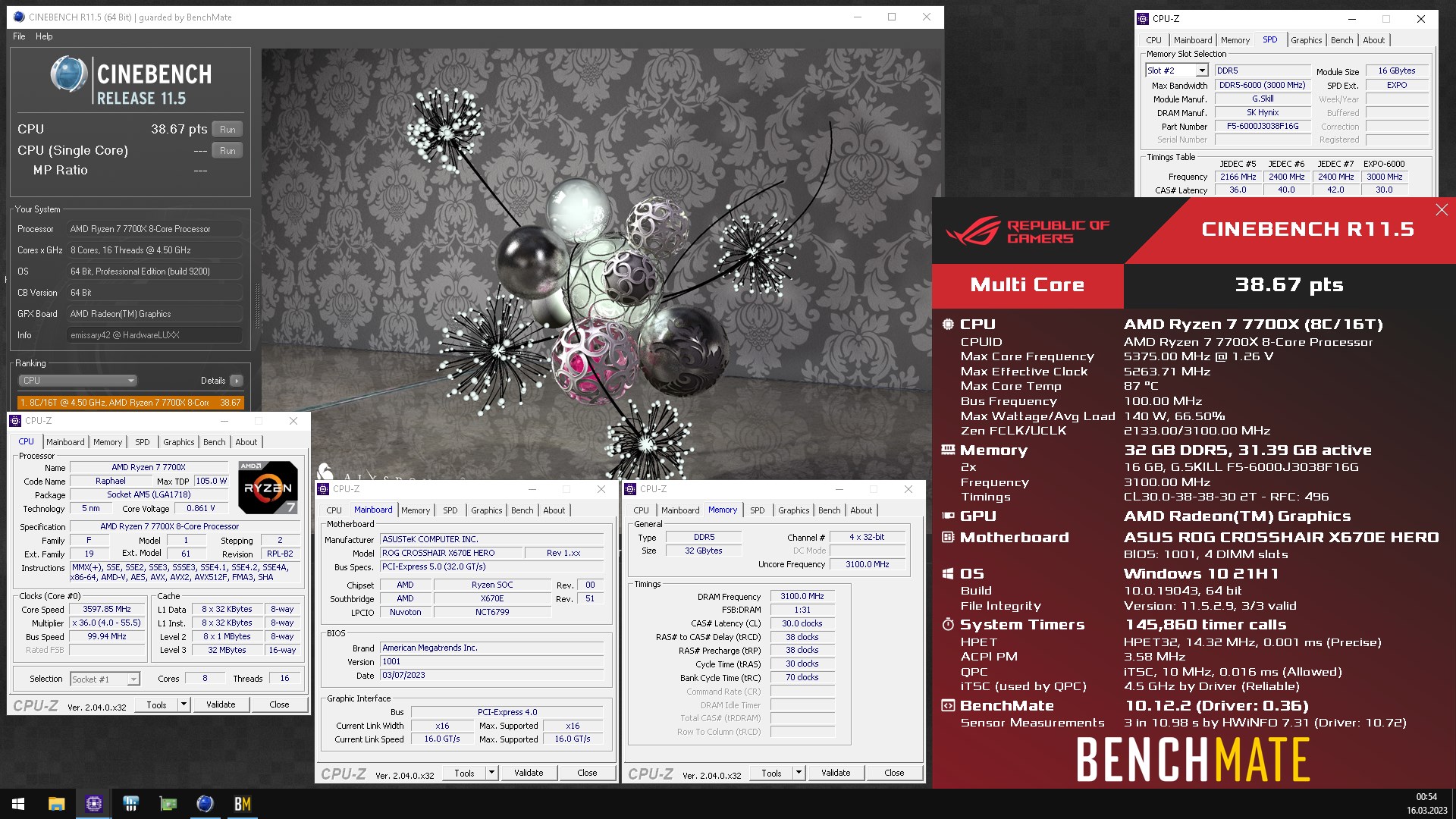Click the CPU-Z SPD window title icon

[x=1143, y=18]
